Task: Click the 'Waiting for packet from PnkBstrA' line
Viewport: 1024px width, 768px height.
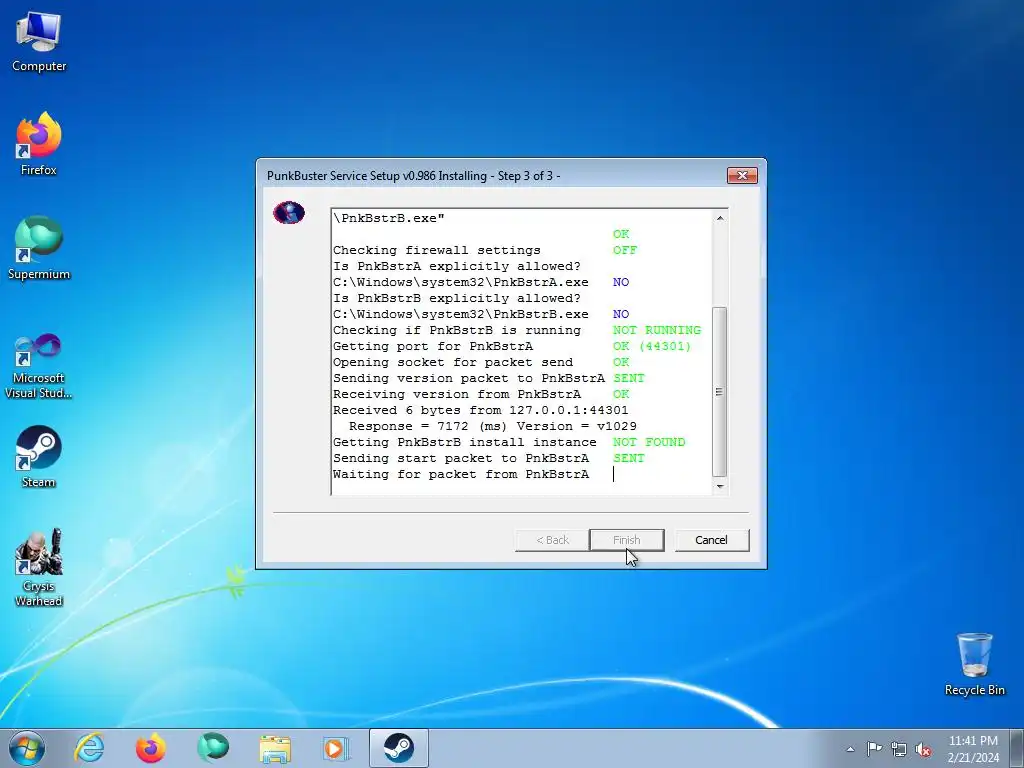Action: coord(461,474)
